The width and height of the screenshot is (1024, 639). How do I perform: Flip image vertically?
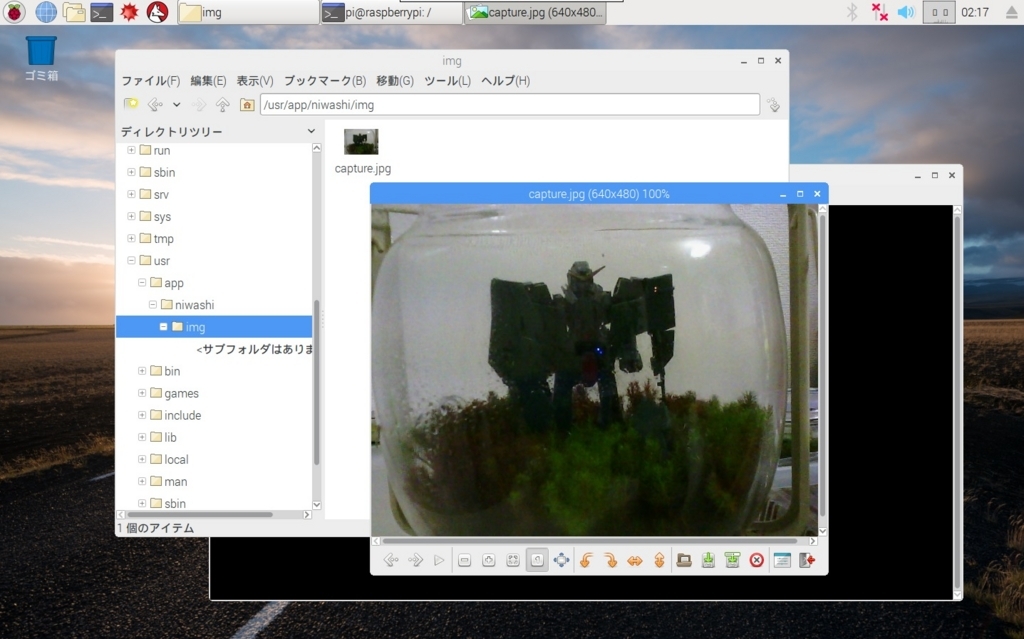(659, 560)
